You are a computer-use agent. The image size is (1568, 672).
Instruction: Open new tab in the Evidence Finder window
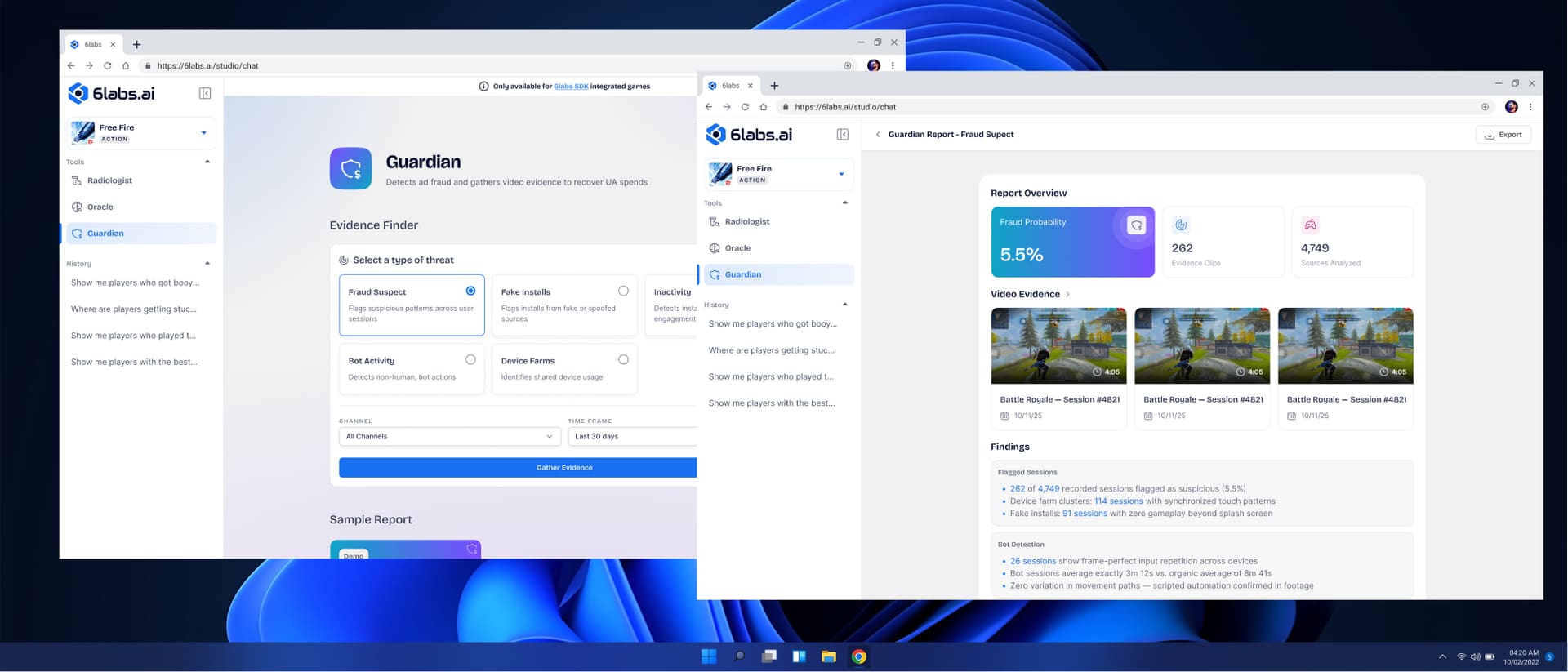(137, 44)
